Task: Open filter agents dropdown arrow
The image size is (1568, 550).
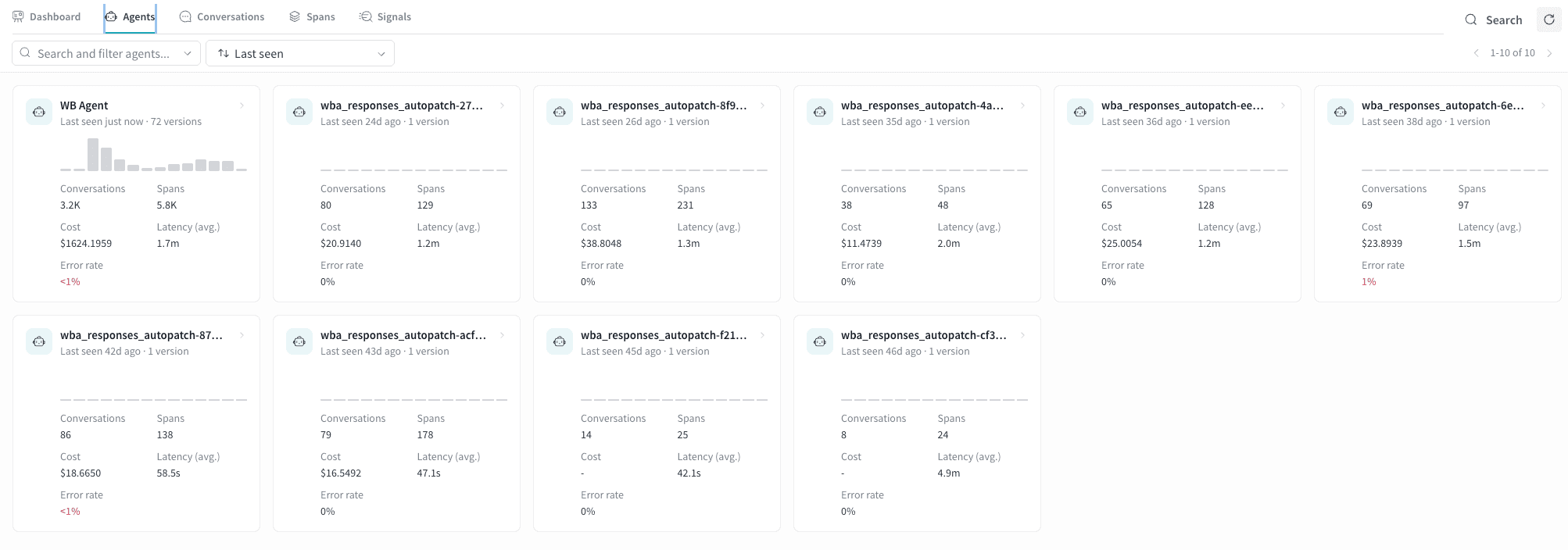Action: click(188, 54)
